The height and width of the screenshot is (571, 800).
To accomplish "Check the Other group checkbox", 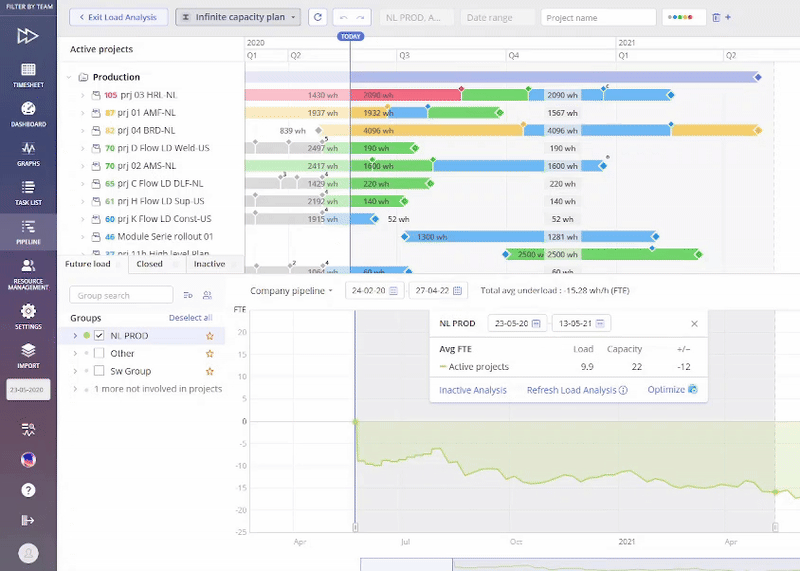I will point(99,354).
